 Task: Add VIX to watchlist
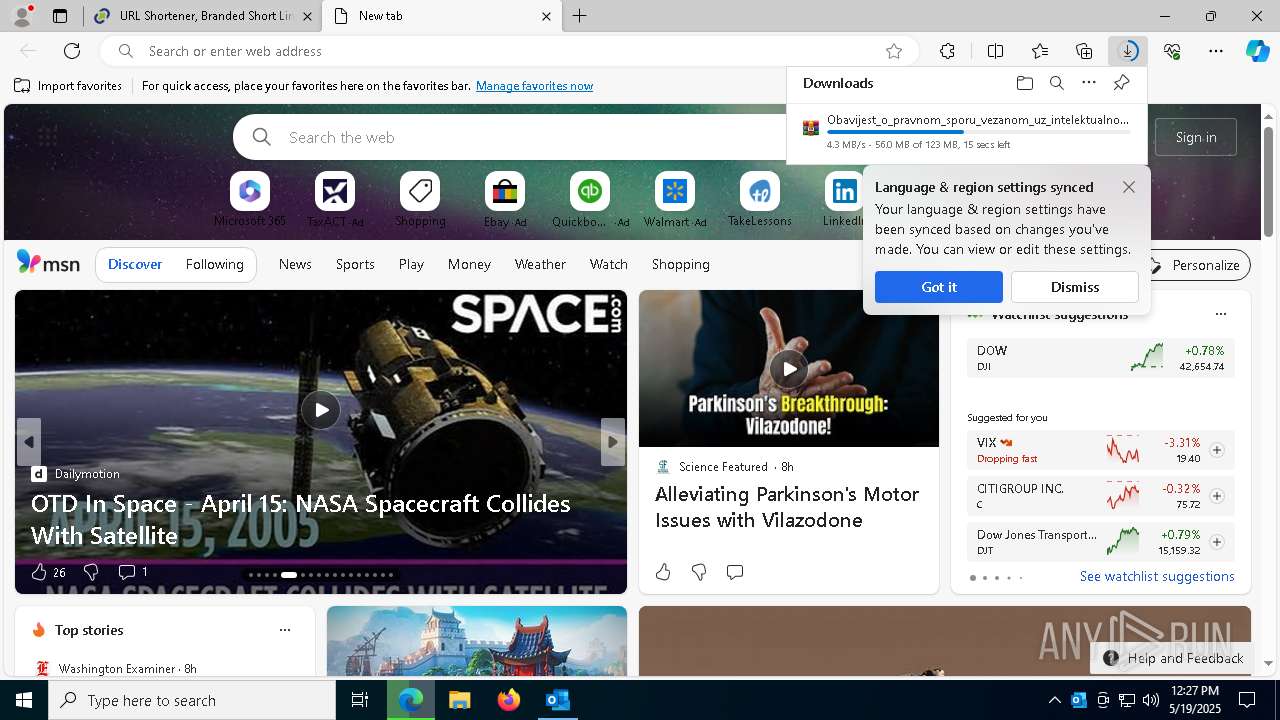(x=1217, y=450)
